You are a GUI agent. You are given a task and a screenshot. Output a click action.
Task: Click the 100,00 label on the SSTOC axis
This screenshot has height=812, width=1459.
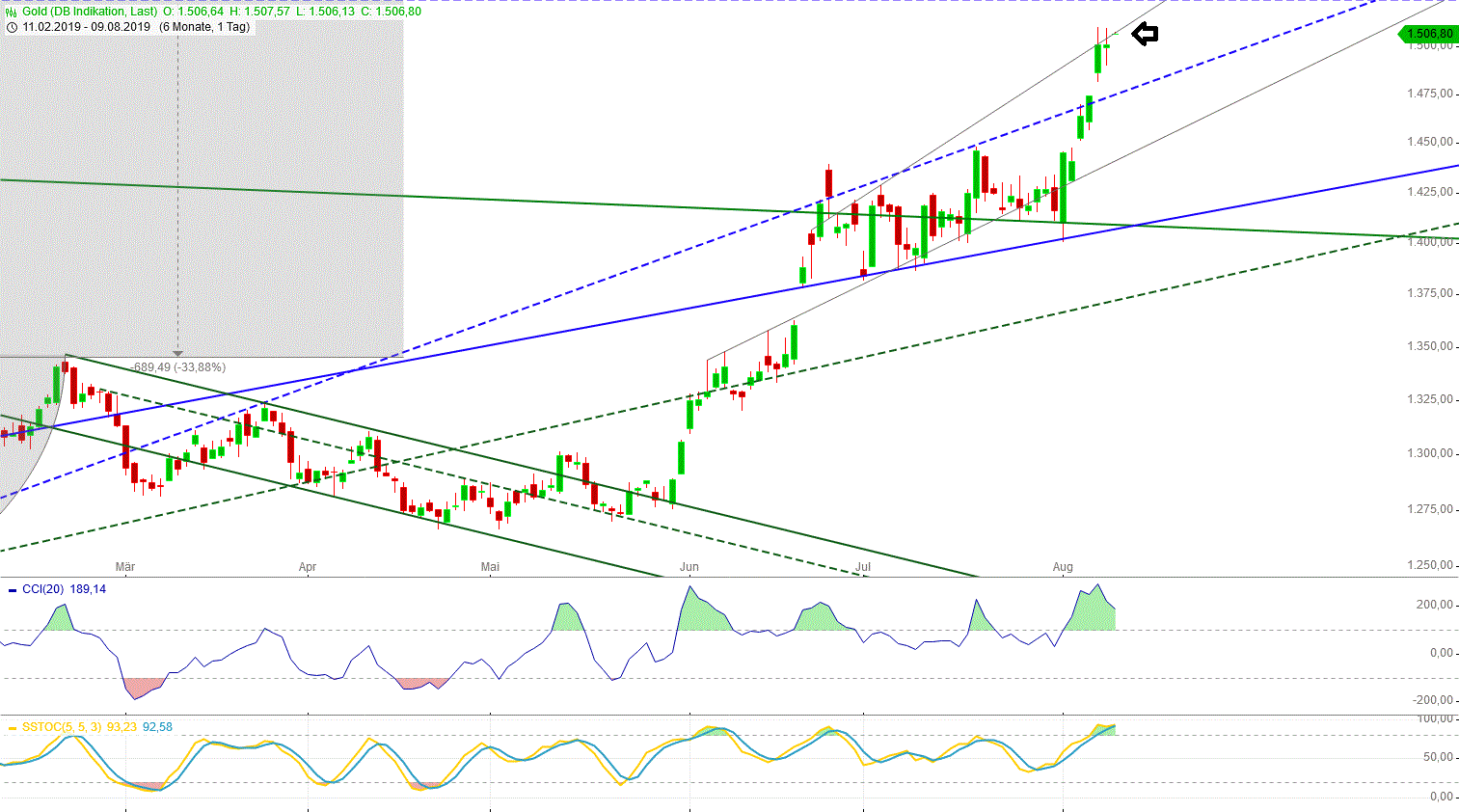click(x=1435, y=719)
